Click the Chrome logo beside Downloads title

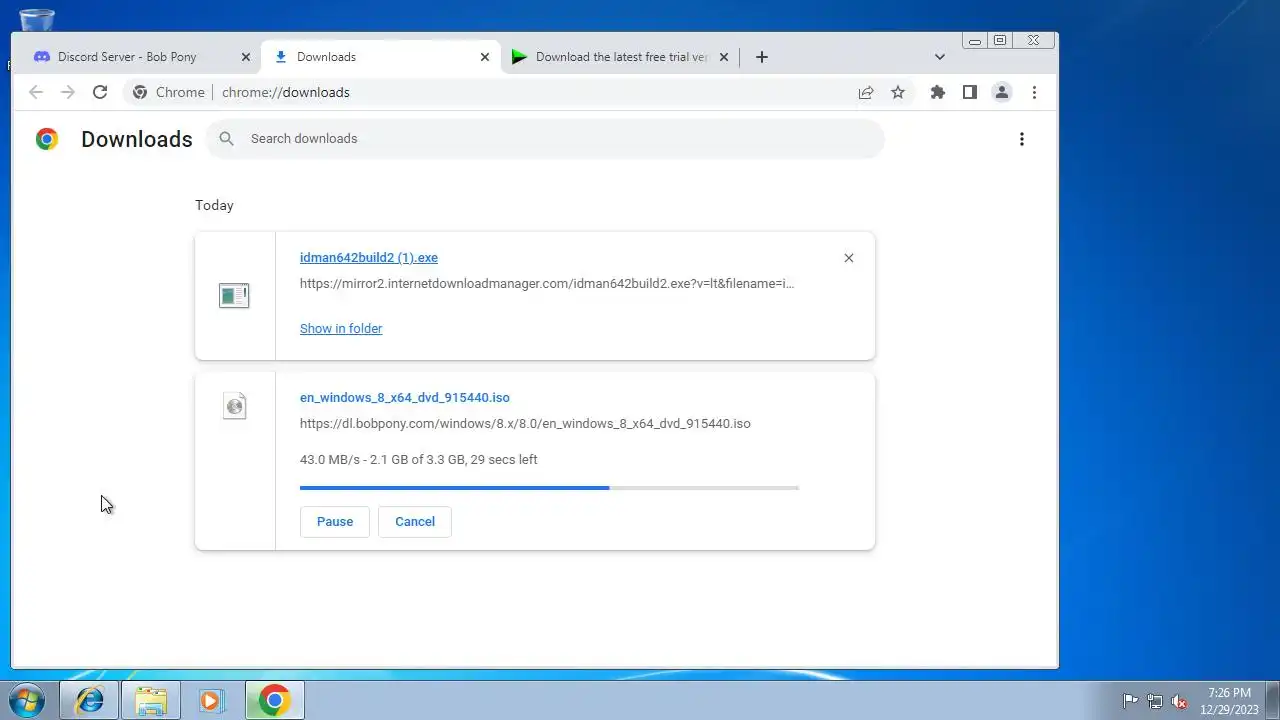click(x=46, y=139)
